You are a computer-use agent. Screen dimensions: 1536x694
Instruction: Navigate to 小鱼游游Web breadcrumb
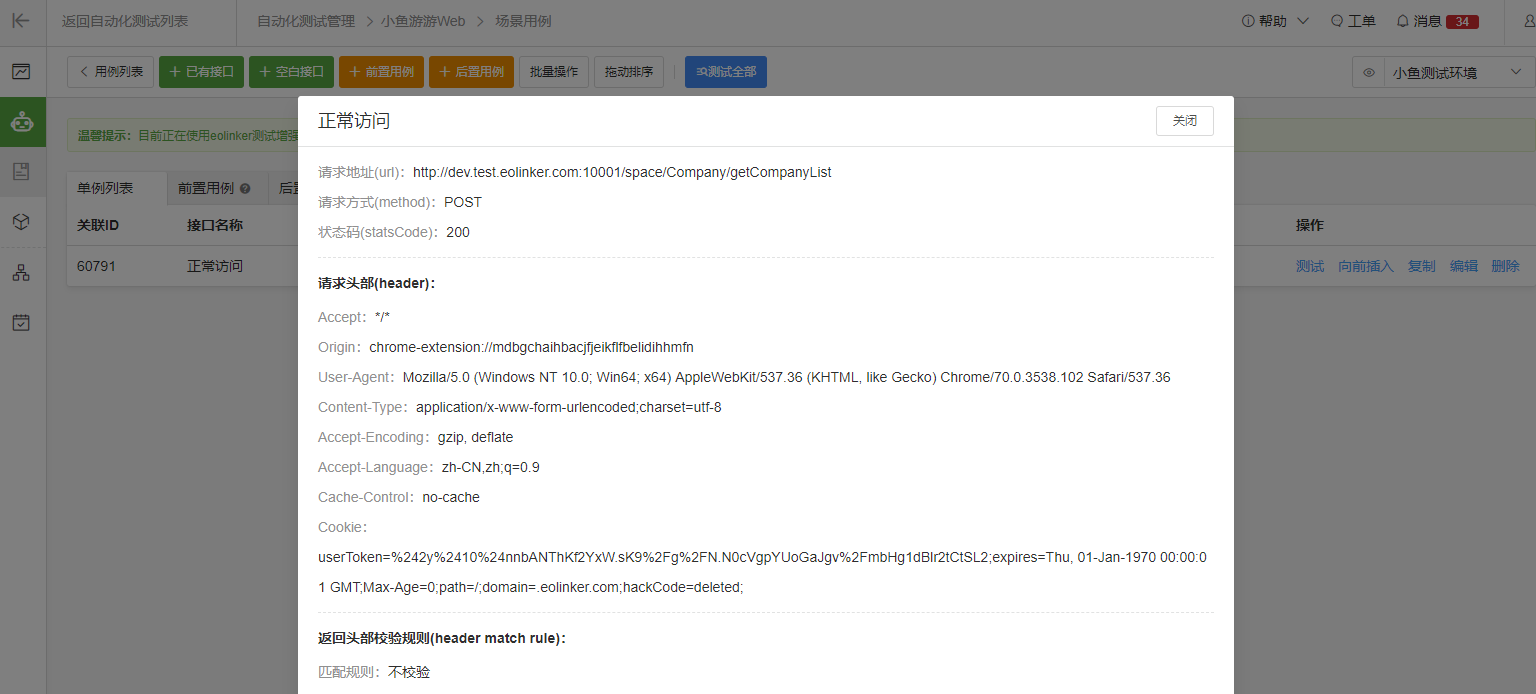tap(421, 21)
